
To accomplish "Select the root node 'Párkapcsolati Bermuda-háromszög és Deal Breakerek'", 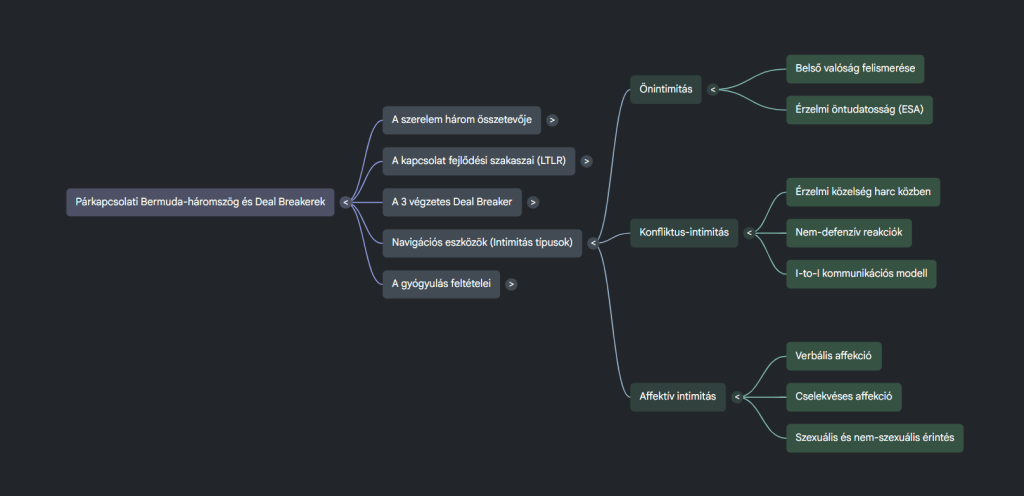I will click(200, 202).
